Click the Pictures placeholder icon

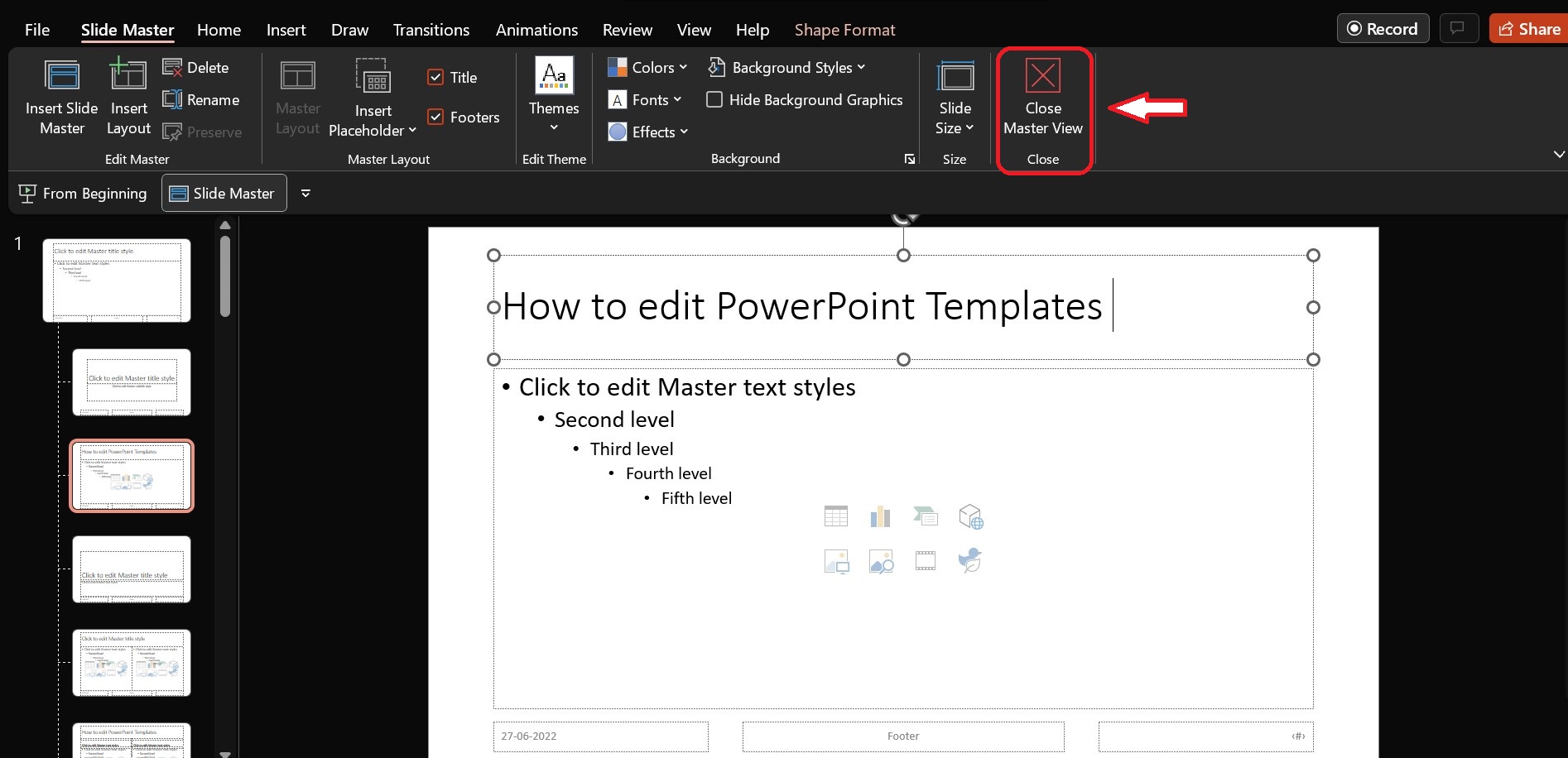(836, 562)
